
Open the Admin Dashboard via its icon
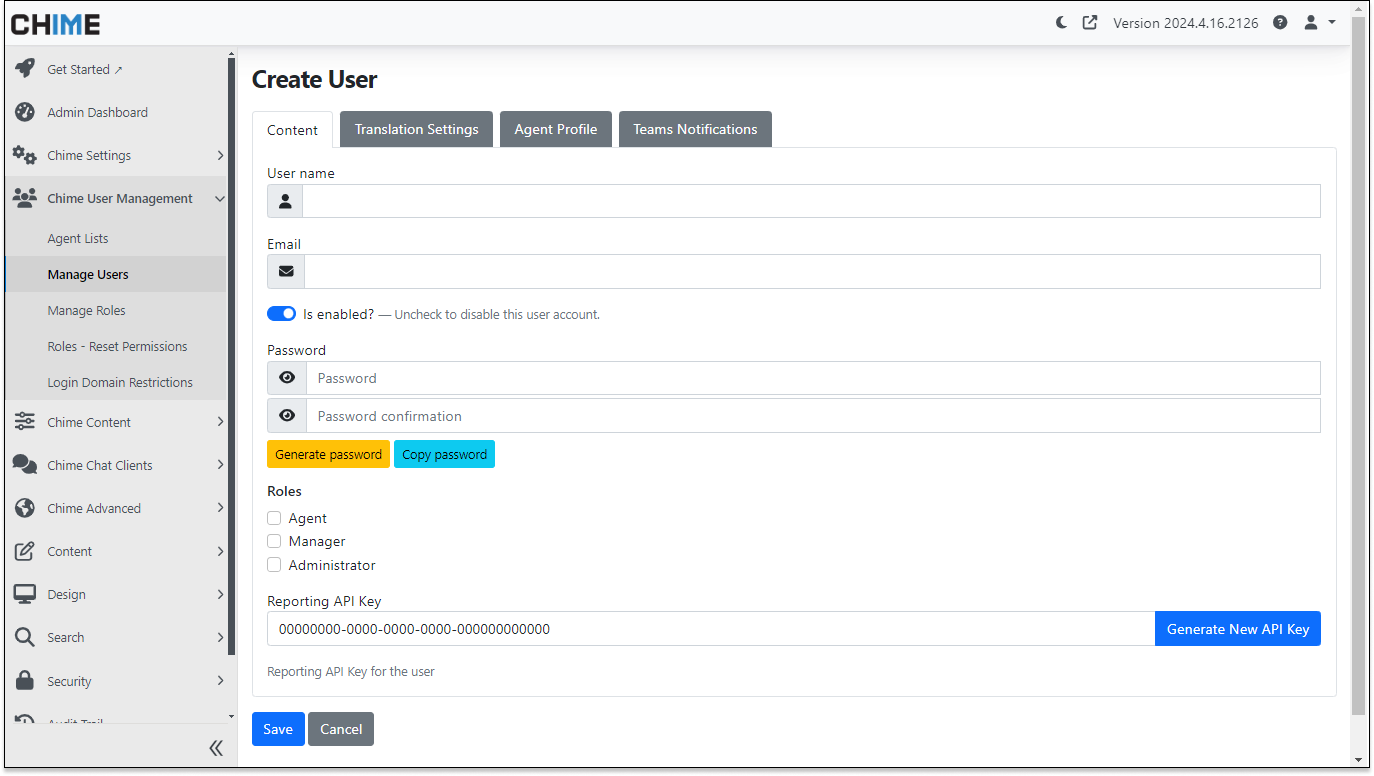tap(25, 112)
